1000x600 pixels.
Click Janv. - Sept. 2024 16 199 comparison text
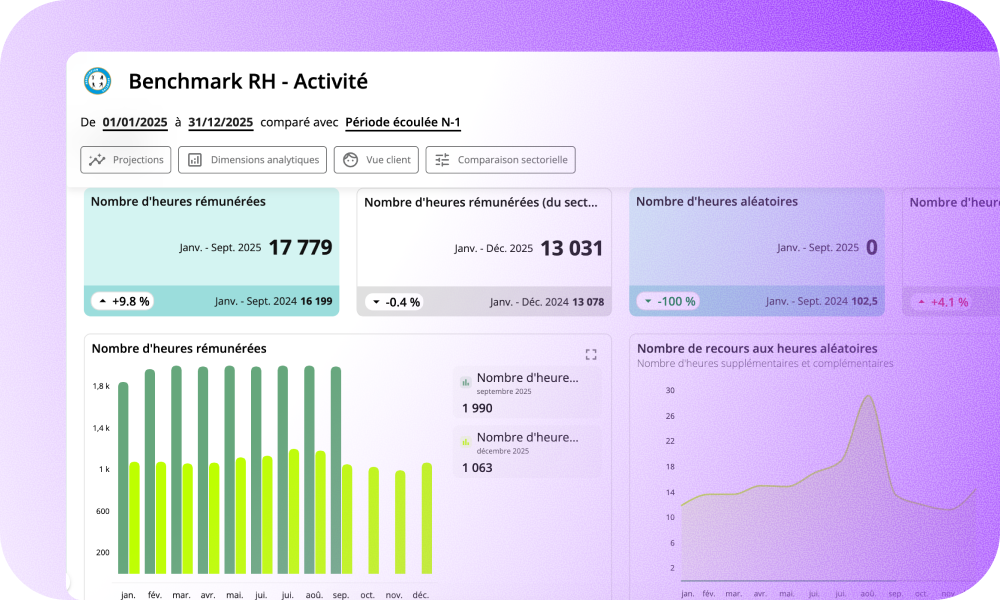[274, 301]
